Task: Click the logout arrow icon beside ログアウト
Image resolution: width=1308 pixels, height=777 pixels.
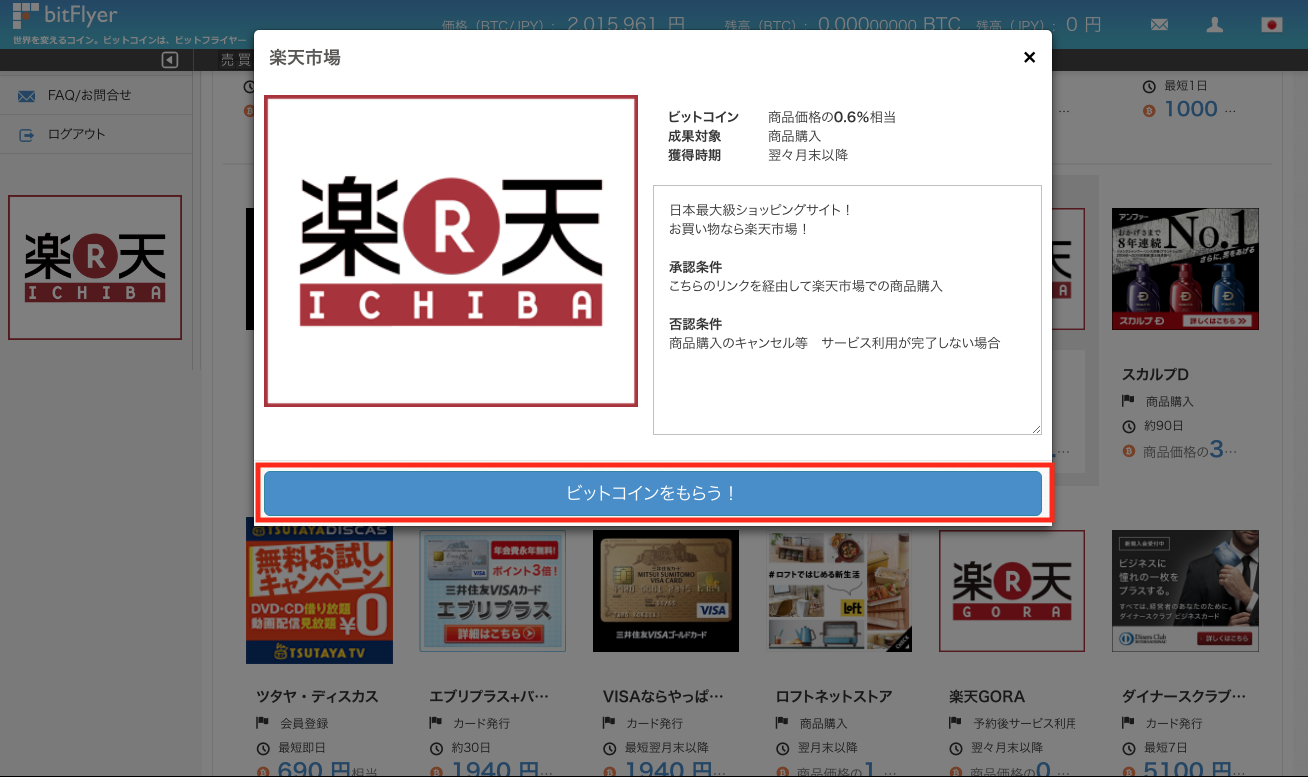Action: click(x=27, y=134)
